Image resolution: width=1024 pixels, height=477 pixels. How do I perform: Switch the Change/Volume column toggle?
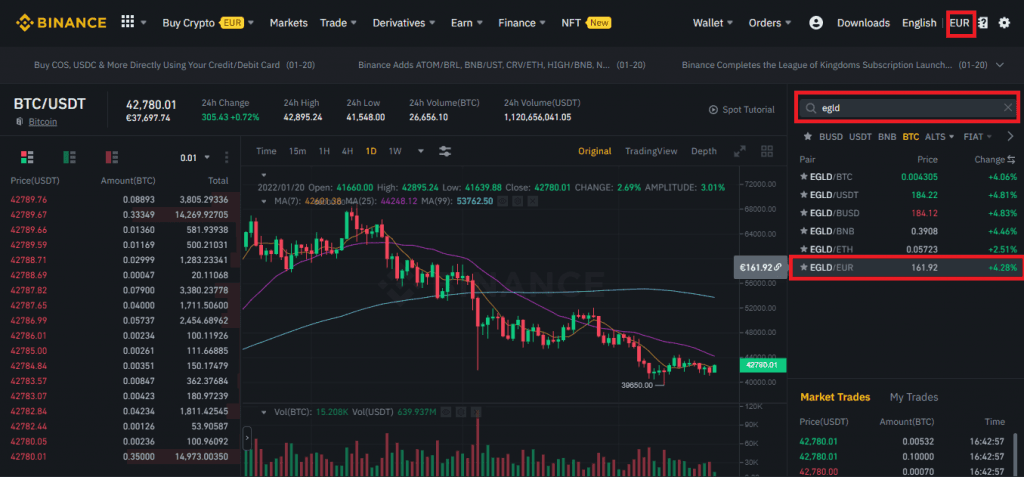tap(1010, 159)
